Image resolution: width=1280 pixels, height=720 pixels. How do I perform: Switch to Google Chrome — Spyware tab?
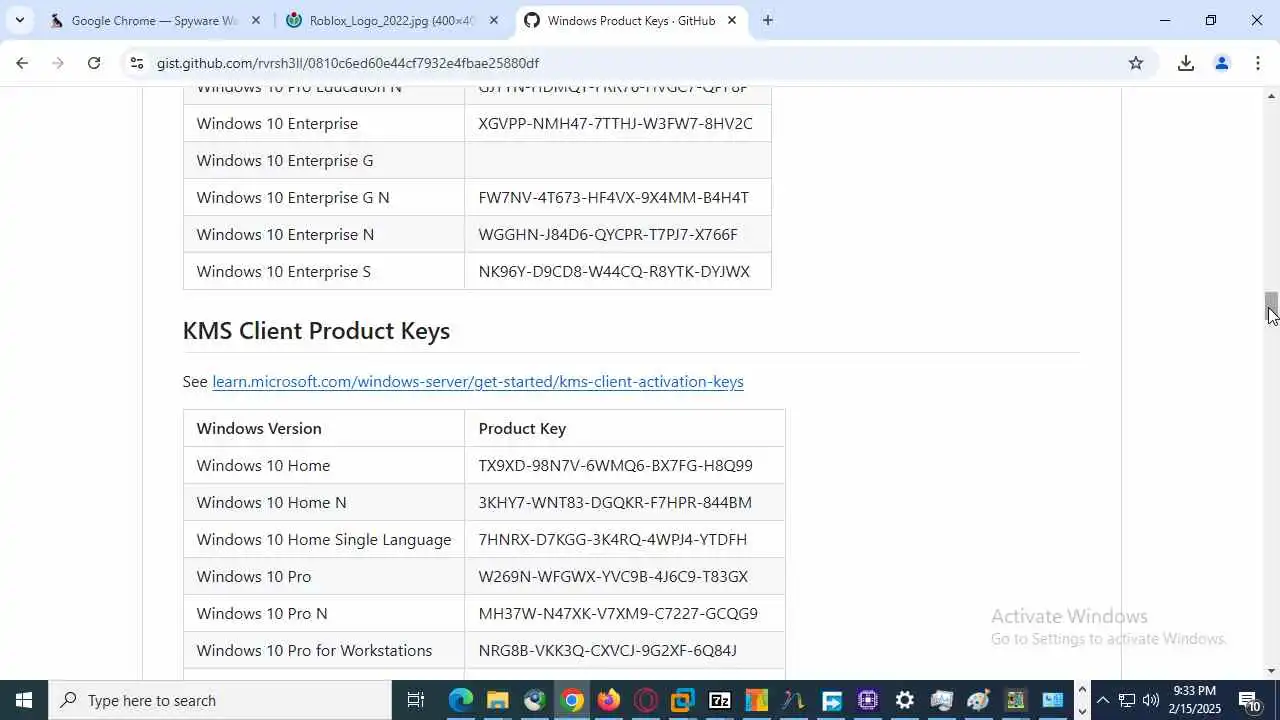coord(155,20)
